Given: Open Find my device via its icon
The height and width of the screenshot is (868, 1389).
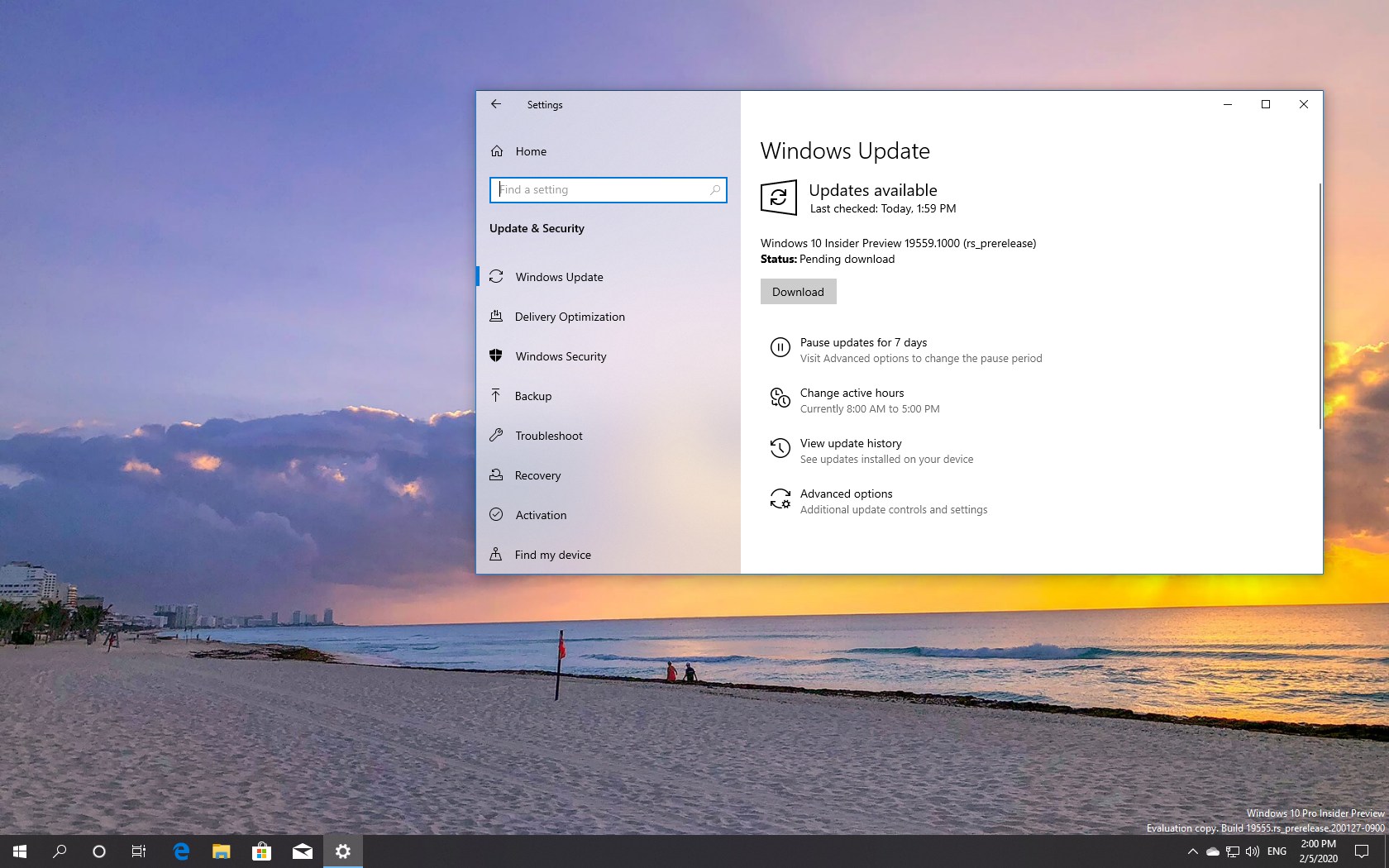Looking at the screenshot, I should (496, 555).
